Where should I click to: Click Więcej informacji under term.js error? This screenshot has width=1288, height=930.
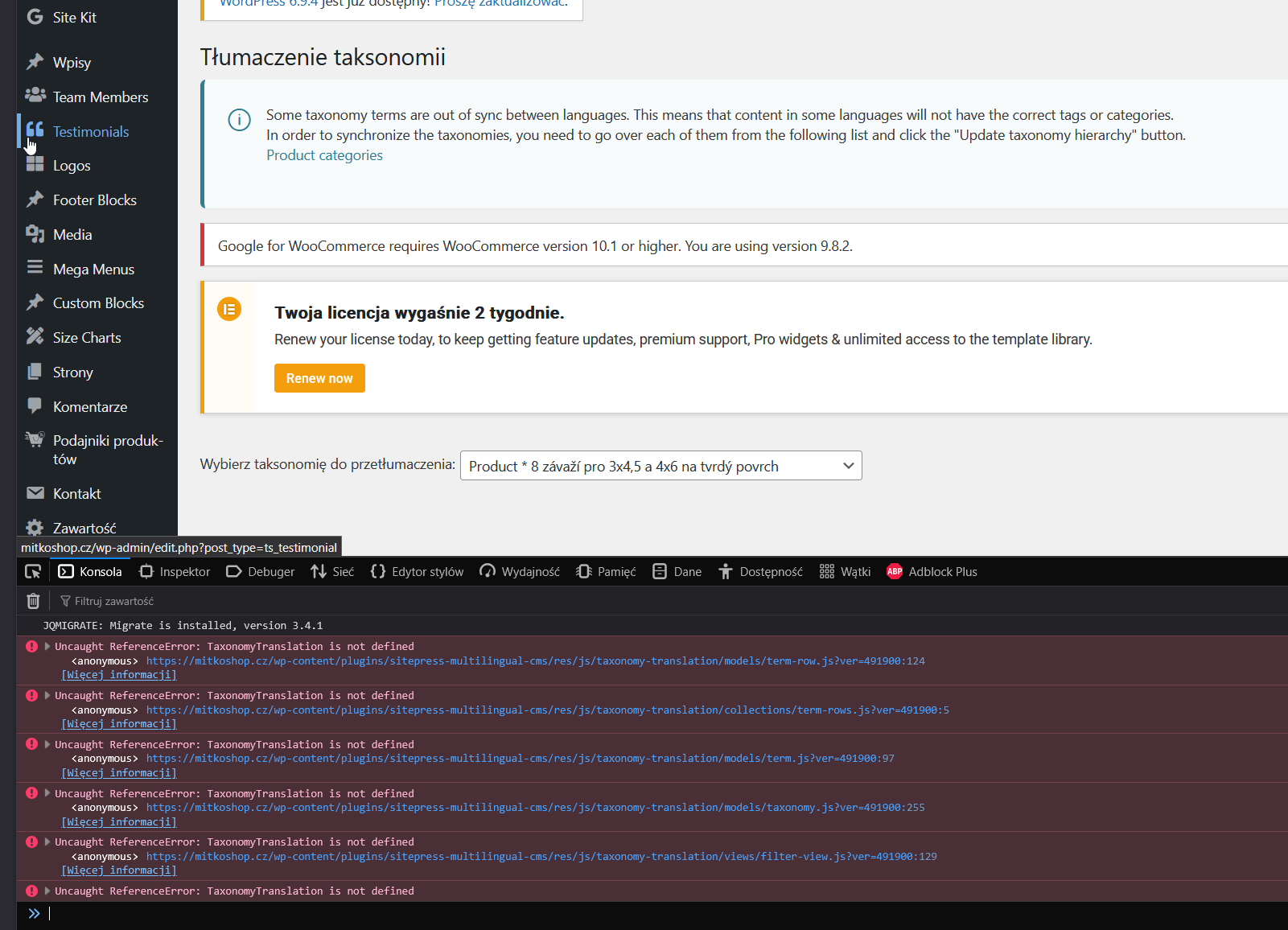(119, 772)
